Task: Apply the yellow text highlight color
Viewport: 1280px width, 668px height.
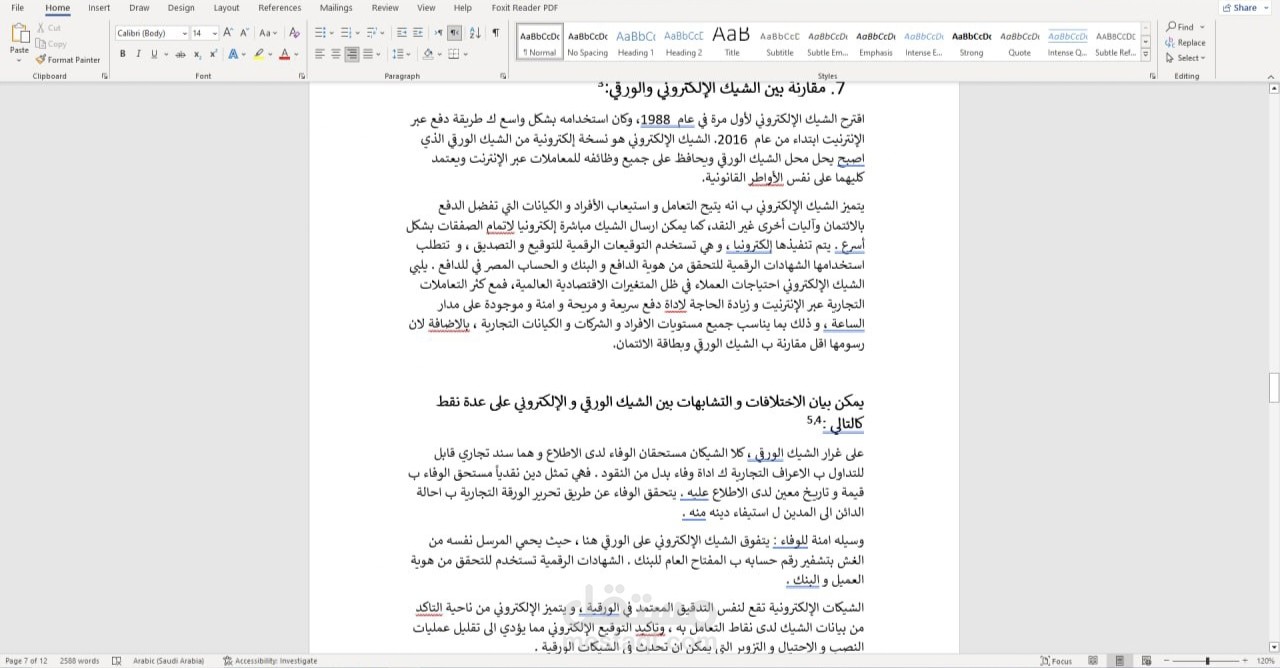Action: click(259, 54)
